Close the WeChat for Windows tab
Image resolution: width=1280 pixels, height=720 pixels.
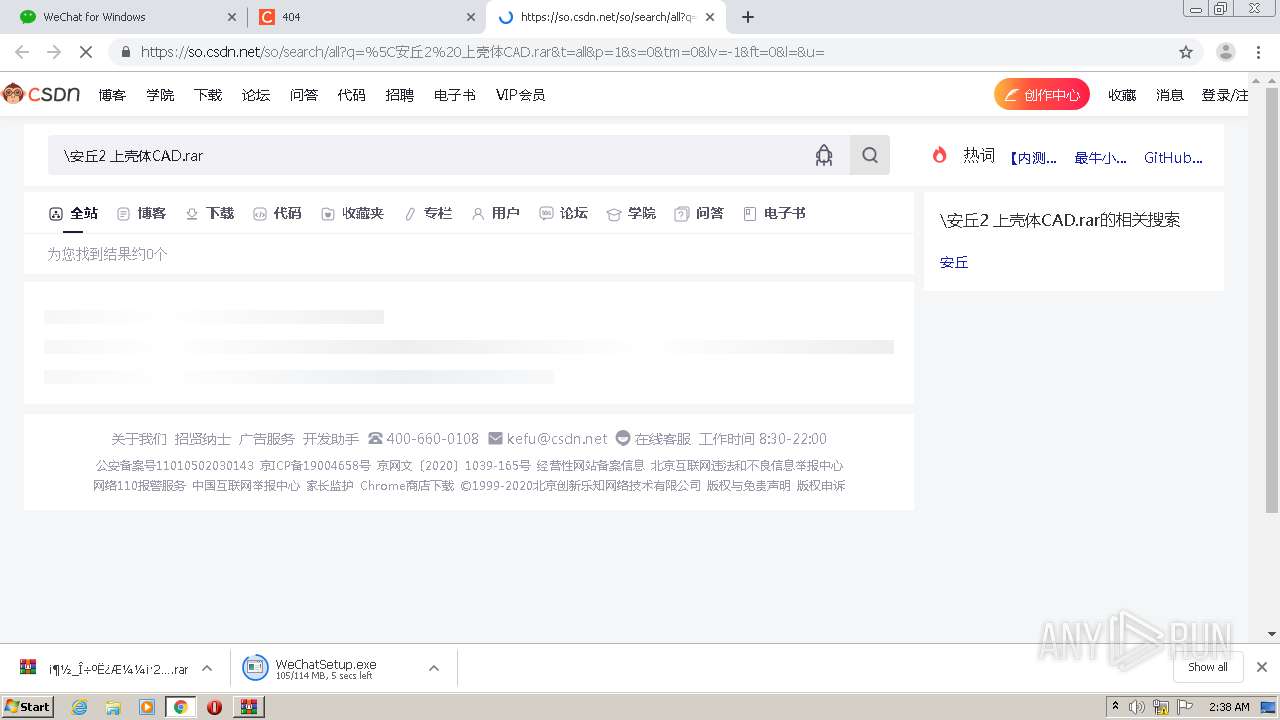(x=232, y=17)
